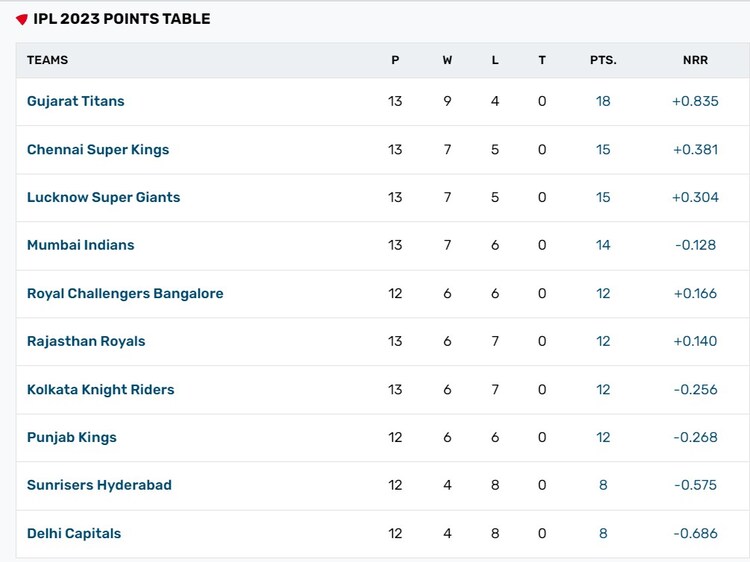Open the Chennai Super Kings team link
Image resolution: width=750 pixels, height=562 pixels.
tap(98, 149)
